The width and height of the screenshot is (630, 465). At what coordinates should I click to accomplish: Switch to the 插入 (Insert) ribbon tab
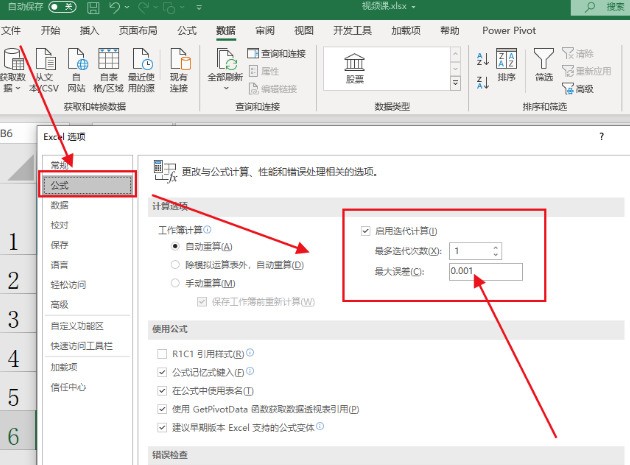[x=89, y=31]
